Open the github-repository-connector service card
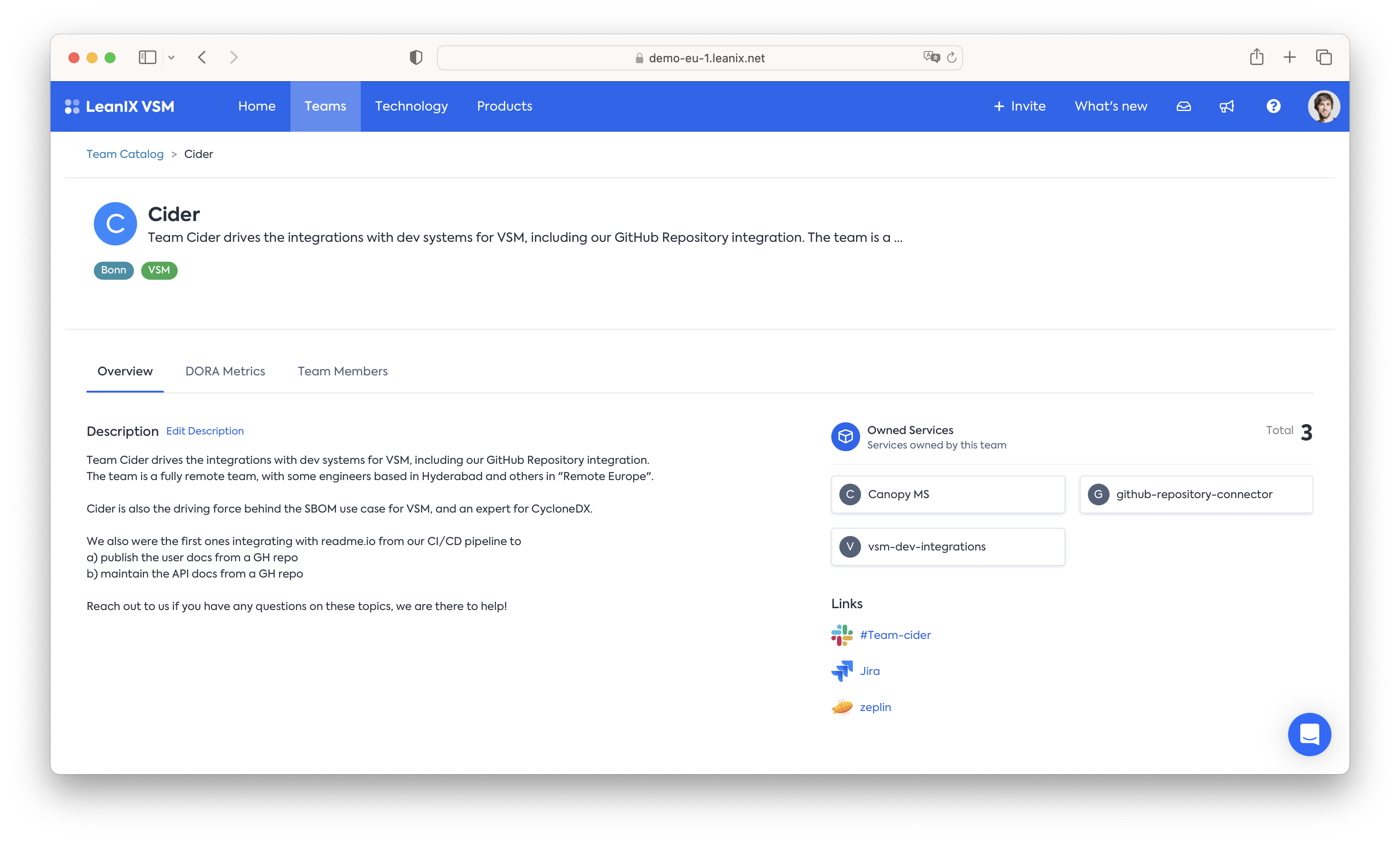Screen dimensions: 1400x841 (x=1196, y=494)
